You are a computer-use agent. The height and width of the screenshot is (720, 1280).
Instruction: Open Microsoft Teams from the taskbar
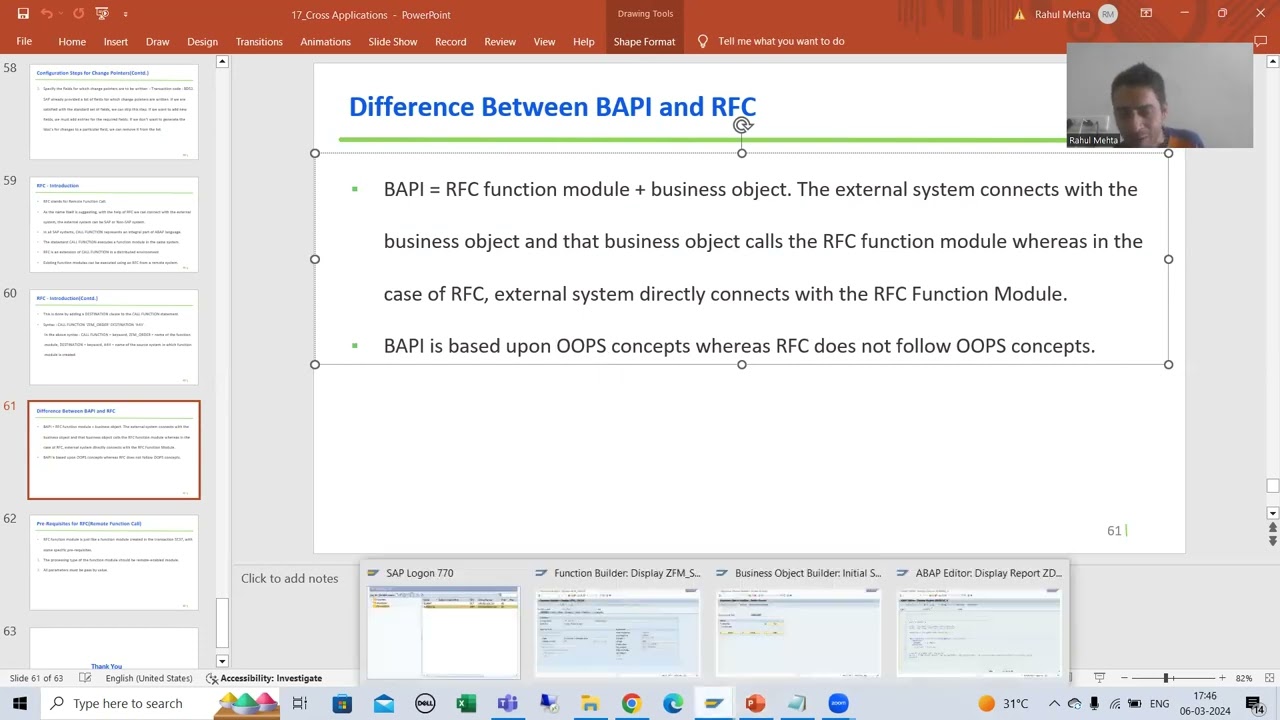507,703
